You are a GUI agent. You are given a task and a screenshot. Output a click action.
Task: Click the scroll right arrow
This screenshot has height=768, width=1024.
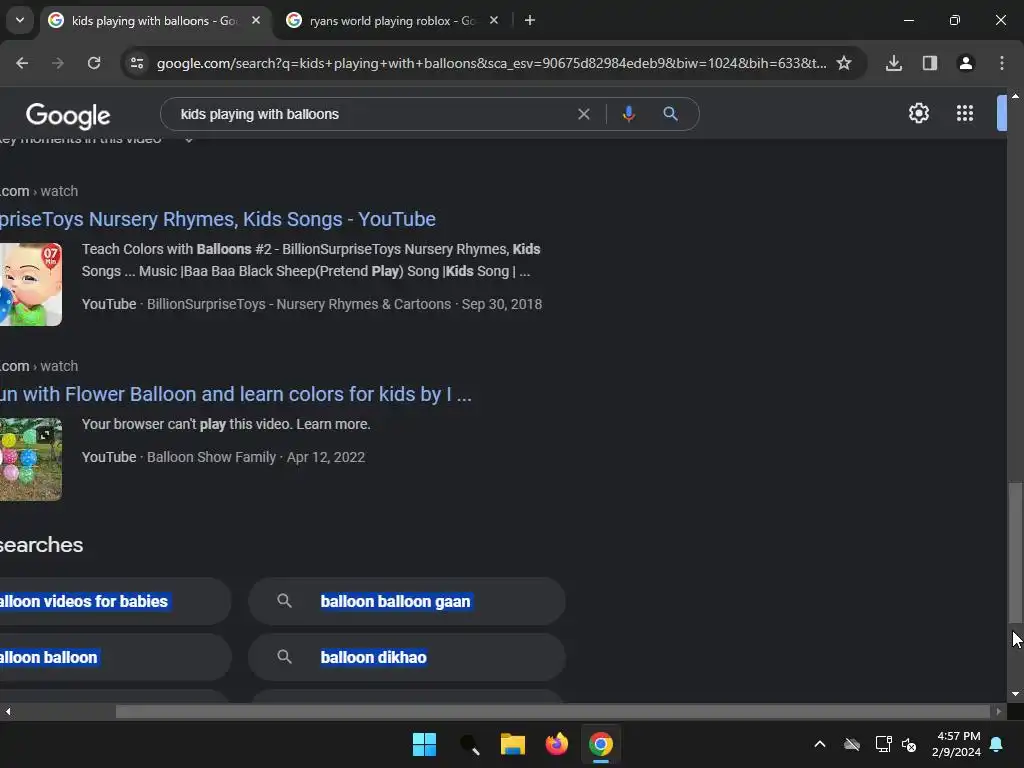coord(999,711)
